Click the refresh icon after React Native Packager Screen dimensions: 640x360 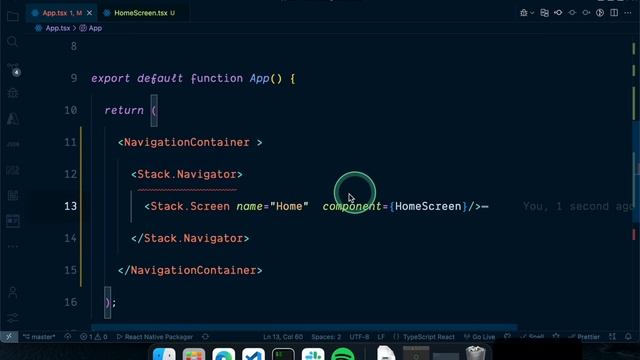(x=205, y=337)
